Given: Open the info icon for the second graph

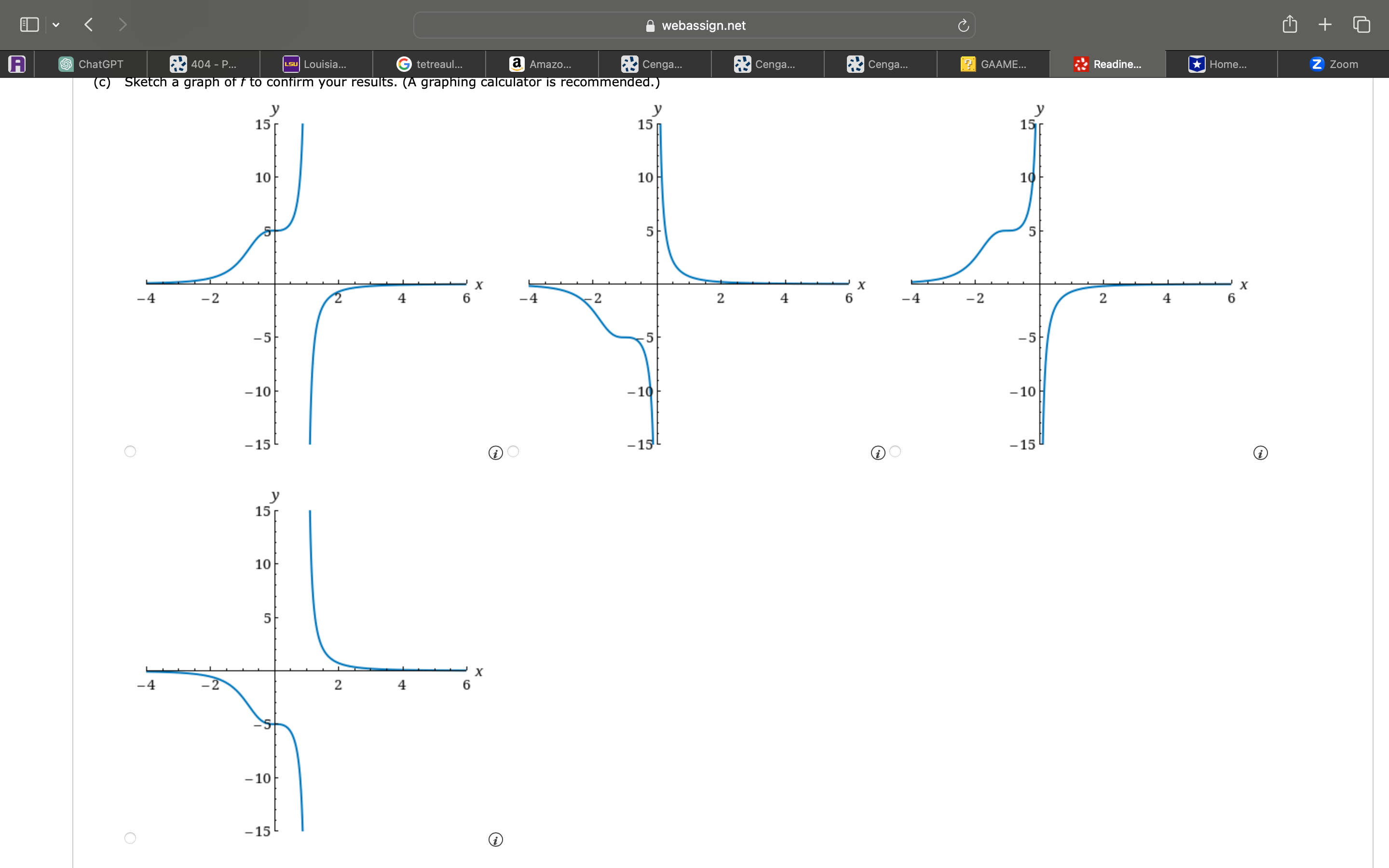Looking at the screenshot, I should coord(878,453).
